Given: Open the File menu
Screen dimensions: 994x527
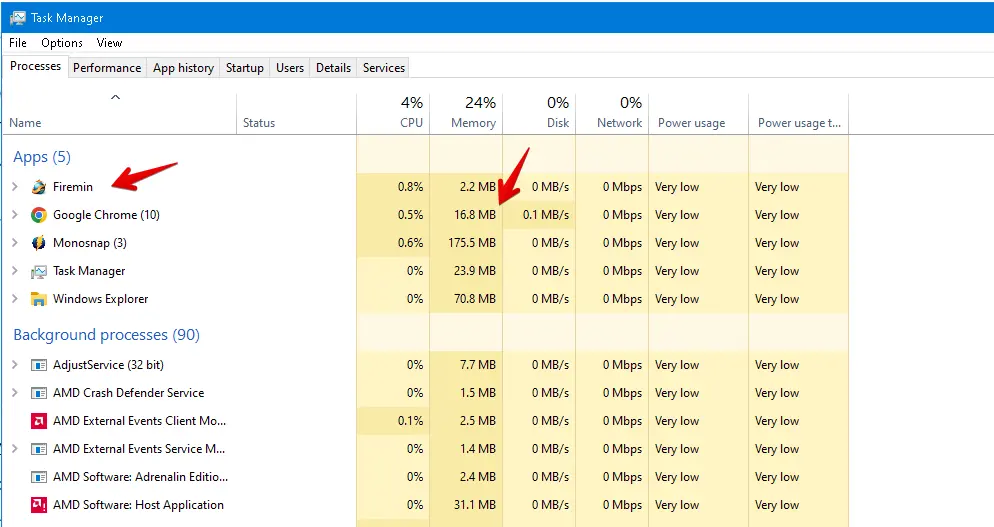Looking at the screenshot, I should (x=18, y=42).
